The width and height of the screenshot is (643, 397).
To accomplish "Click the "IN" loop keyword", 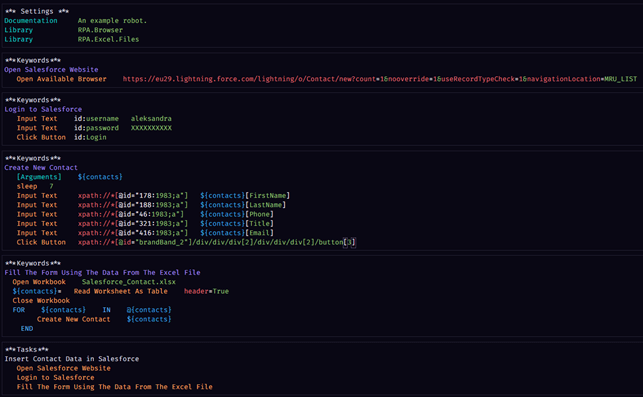I will (107, 310).
